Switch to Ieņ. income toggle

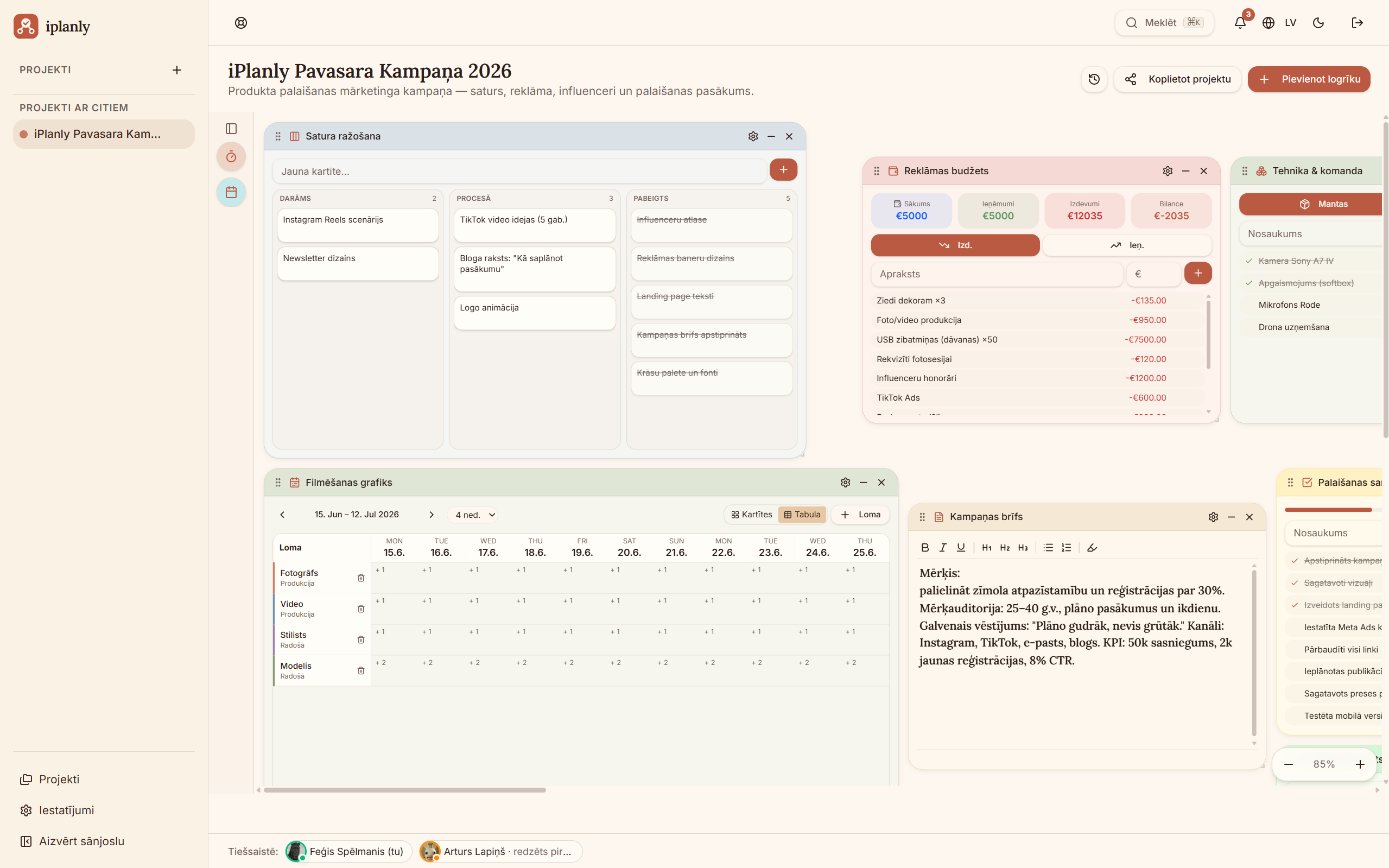click(x=1127, y=245)
